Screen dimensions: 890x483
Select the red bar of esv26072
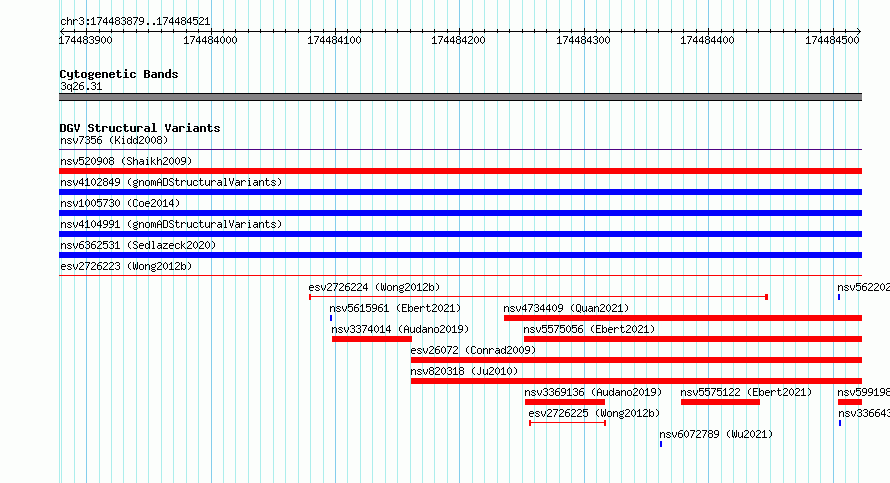(x=636, y=360)
